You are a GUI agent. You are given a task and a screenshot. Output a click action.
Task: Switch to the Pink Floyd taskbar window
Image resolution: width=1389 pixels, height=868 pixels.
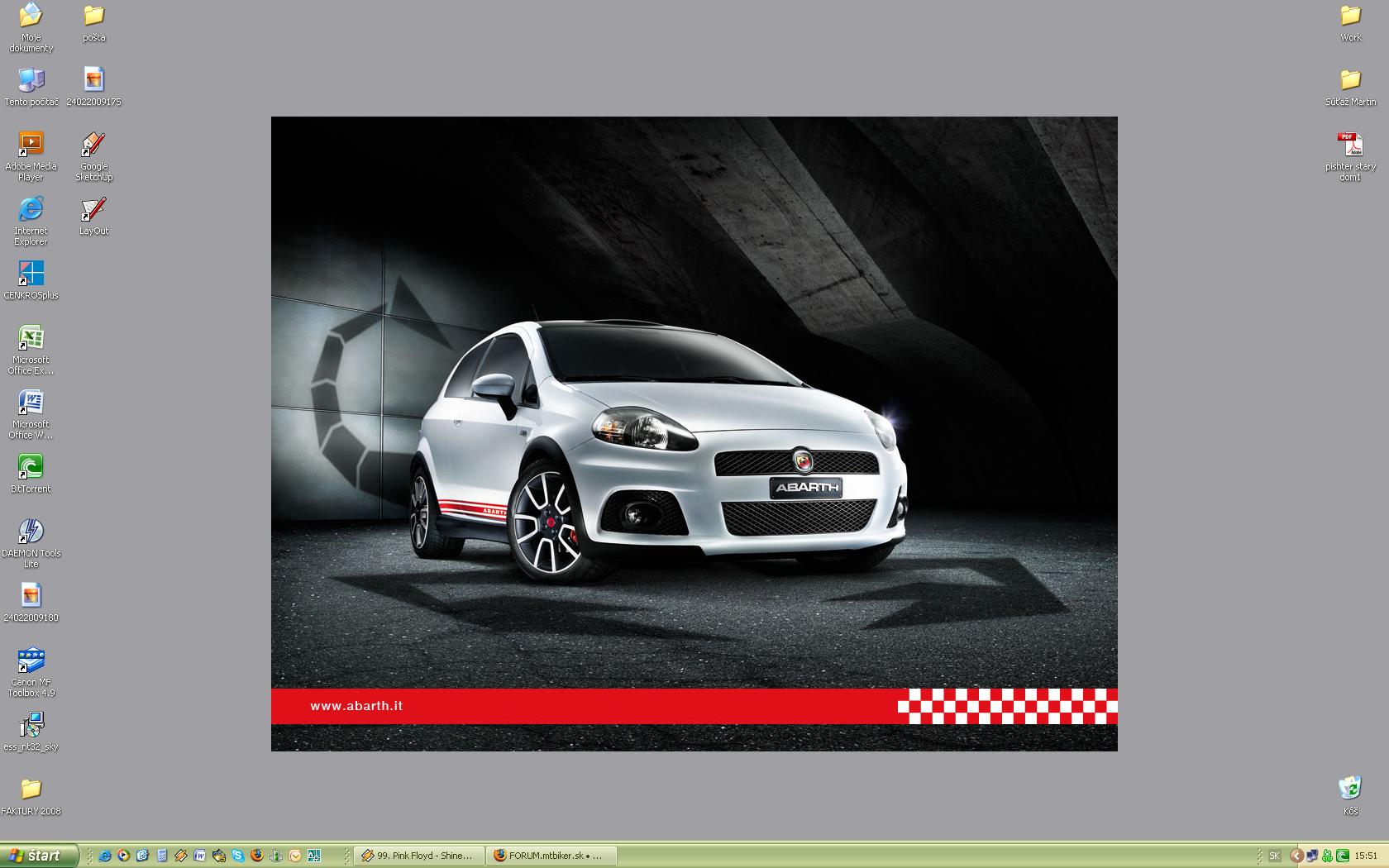click(x=419, y=856)
